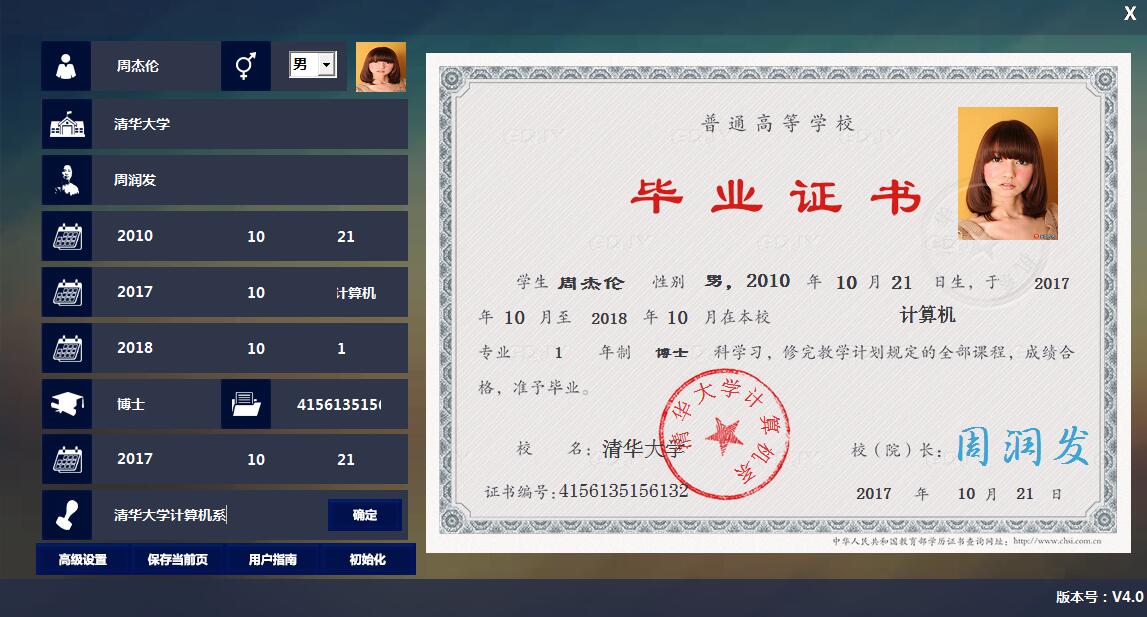Click the file folder icon beside the certificate number
Image resolution: width=1147 pixels, height=617 pixels.
click(246, 404)
